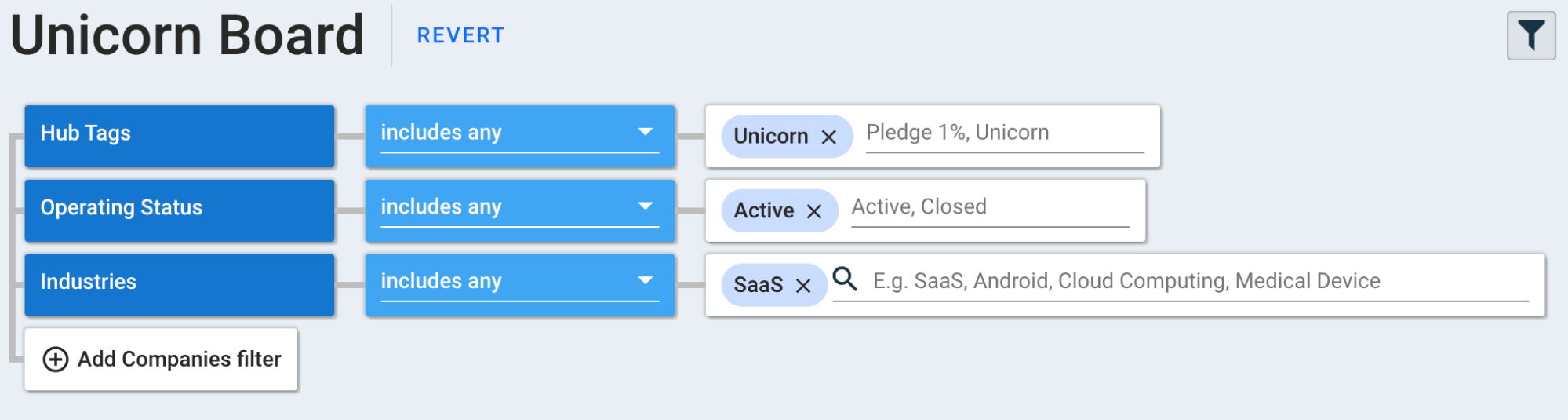Click the SaaS chip label

point(758,285)
